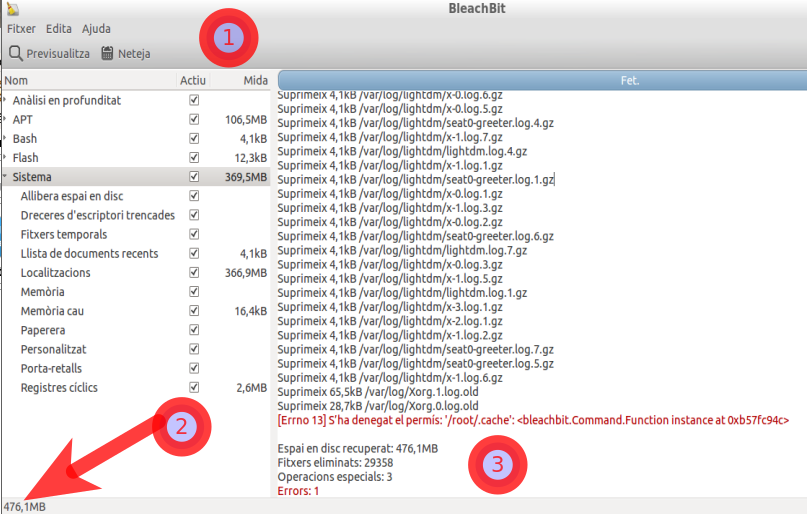Click the lightdm.log.7.gz log line
The width and height of the screenshot is (807, 514).
(x=402, y=251)
